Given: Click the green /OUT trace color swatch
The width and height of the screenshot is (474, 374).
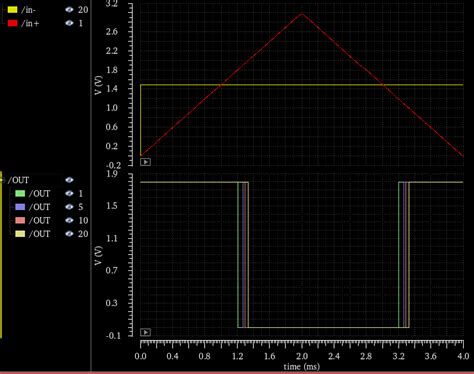Looking at the screenshot, I should coord(20,193).
